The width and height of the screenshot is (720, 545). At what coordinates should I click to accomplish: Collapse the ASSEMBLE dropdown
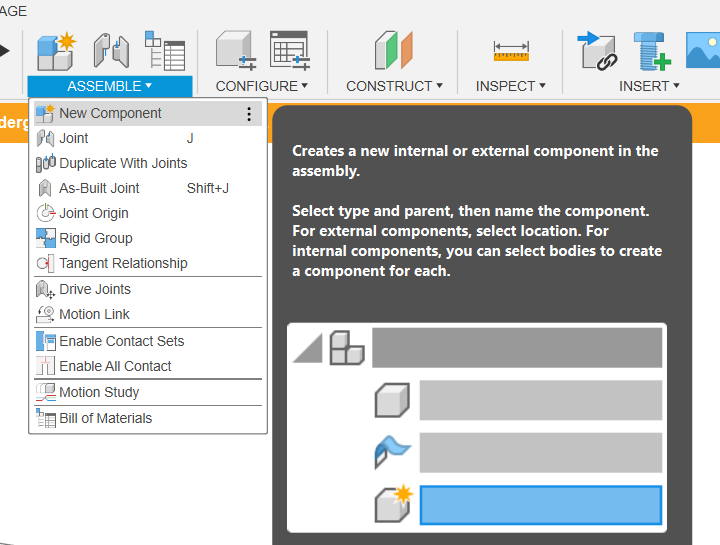(110, 86)
